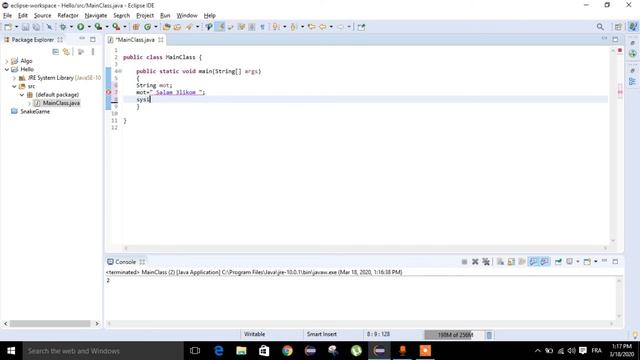Screen dimensions: 640x360
Task: Click the Pin Console icon
Action: 558,262
